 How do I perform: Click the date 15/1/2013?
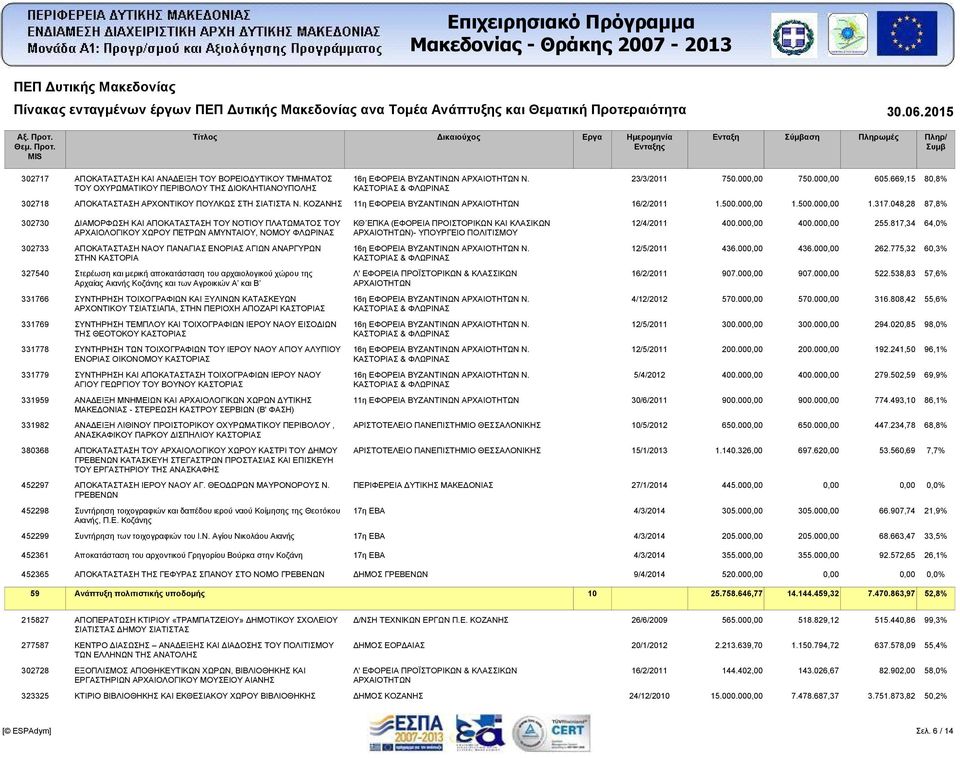649,451
